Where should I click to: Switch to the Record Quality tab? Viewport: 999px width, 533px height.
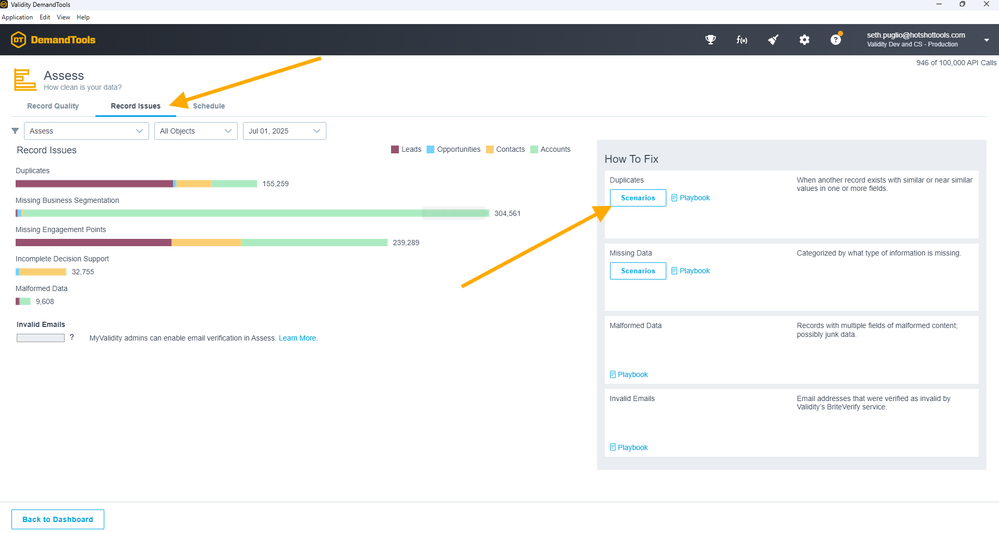coord(53,106)
